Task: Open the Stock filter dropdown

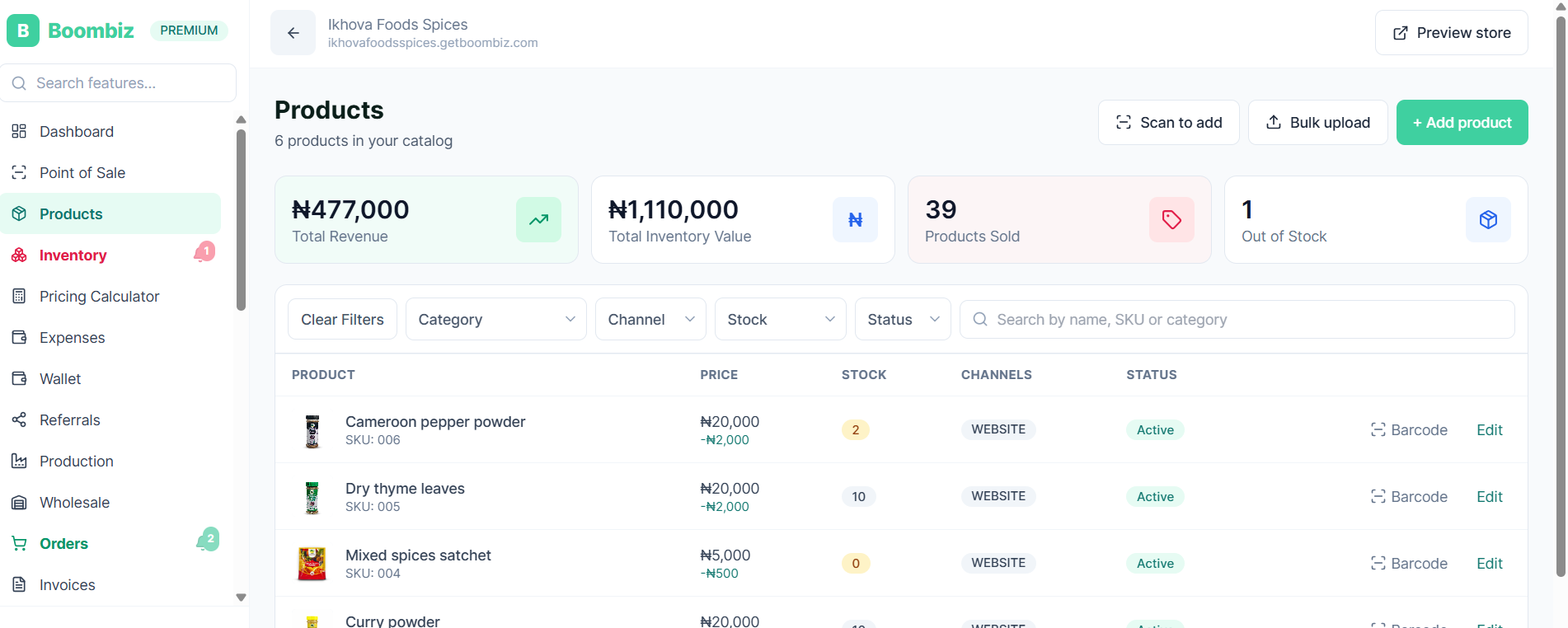Action: pos(780,320)
